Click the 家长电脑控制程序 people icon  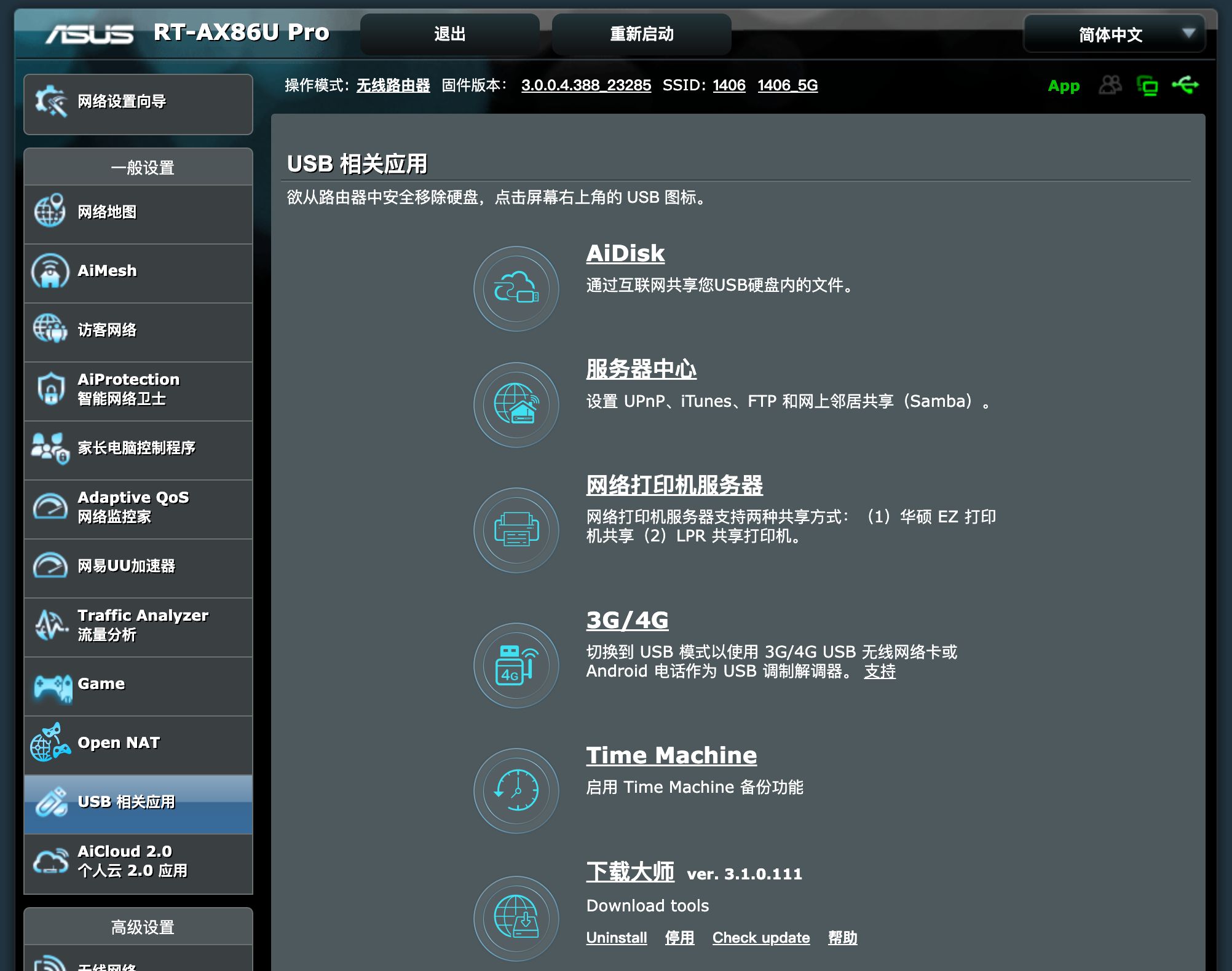tap(50, 448)
